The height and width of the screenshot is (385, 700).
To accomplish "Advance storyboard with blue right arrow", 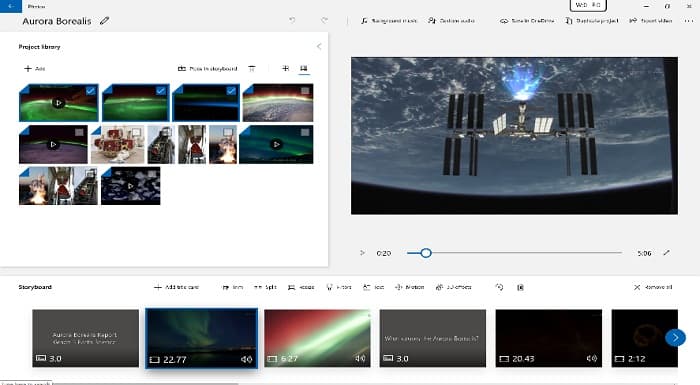I will coord(675,338).
